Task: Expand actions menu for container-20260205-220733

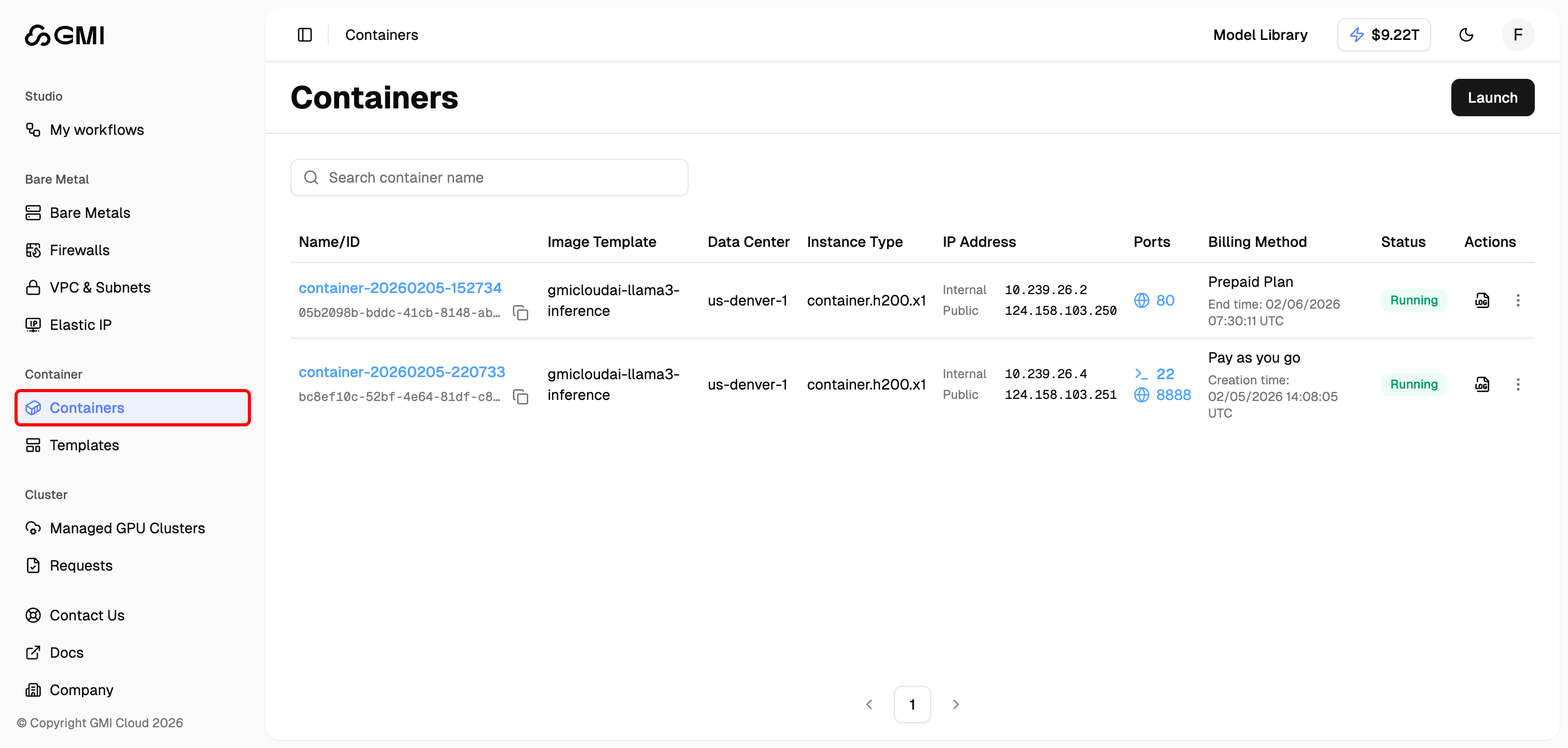Action: click(x=1519, y=384)
